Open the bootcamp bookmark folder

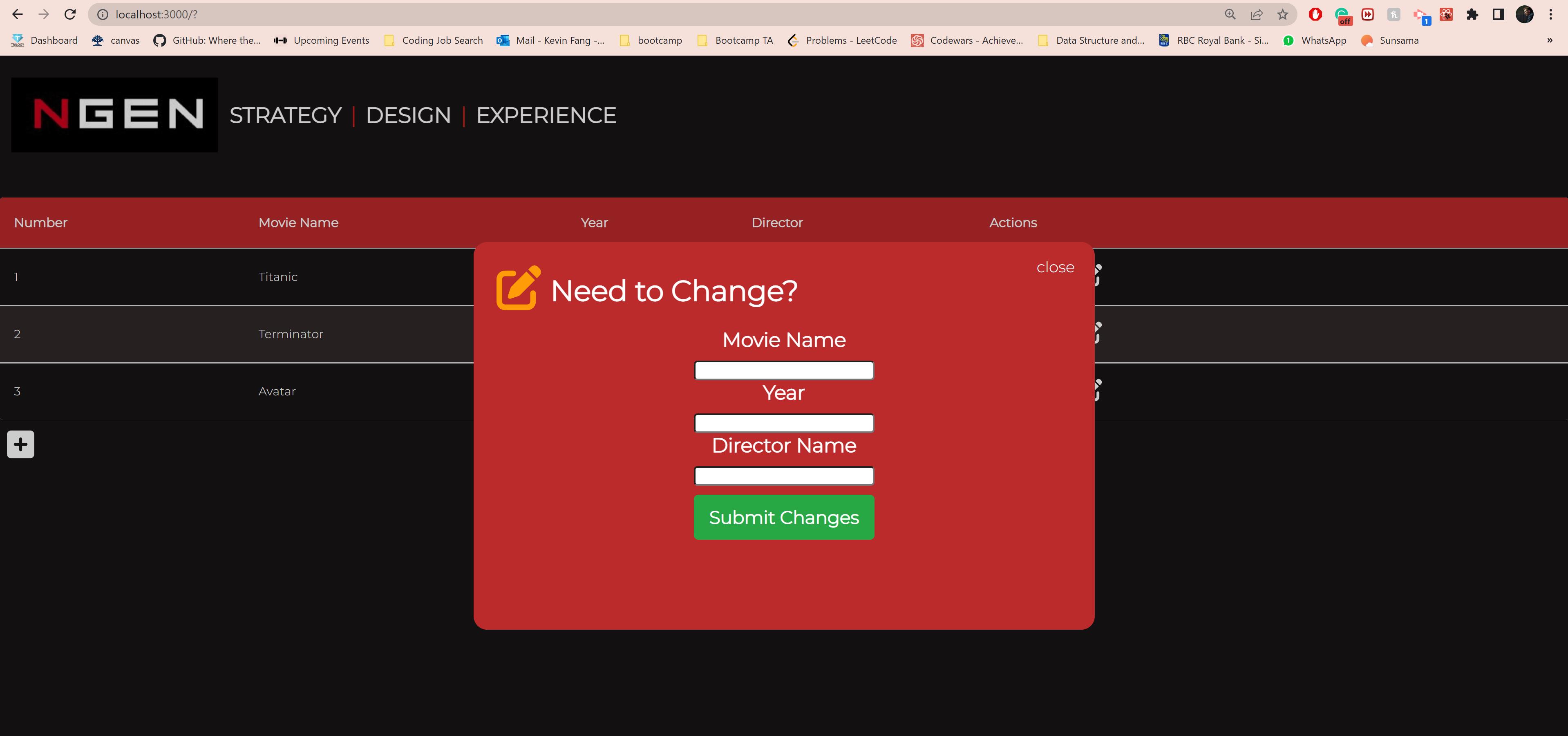[x=651, y=40]
